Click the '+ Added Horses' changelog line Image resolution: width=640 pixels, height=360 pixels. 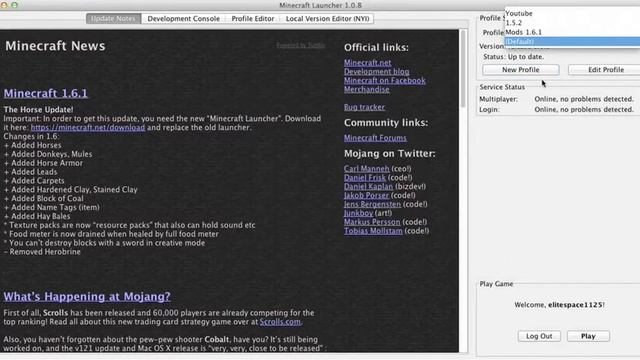(x=33, y=146)
